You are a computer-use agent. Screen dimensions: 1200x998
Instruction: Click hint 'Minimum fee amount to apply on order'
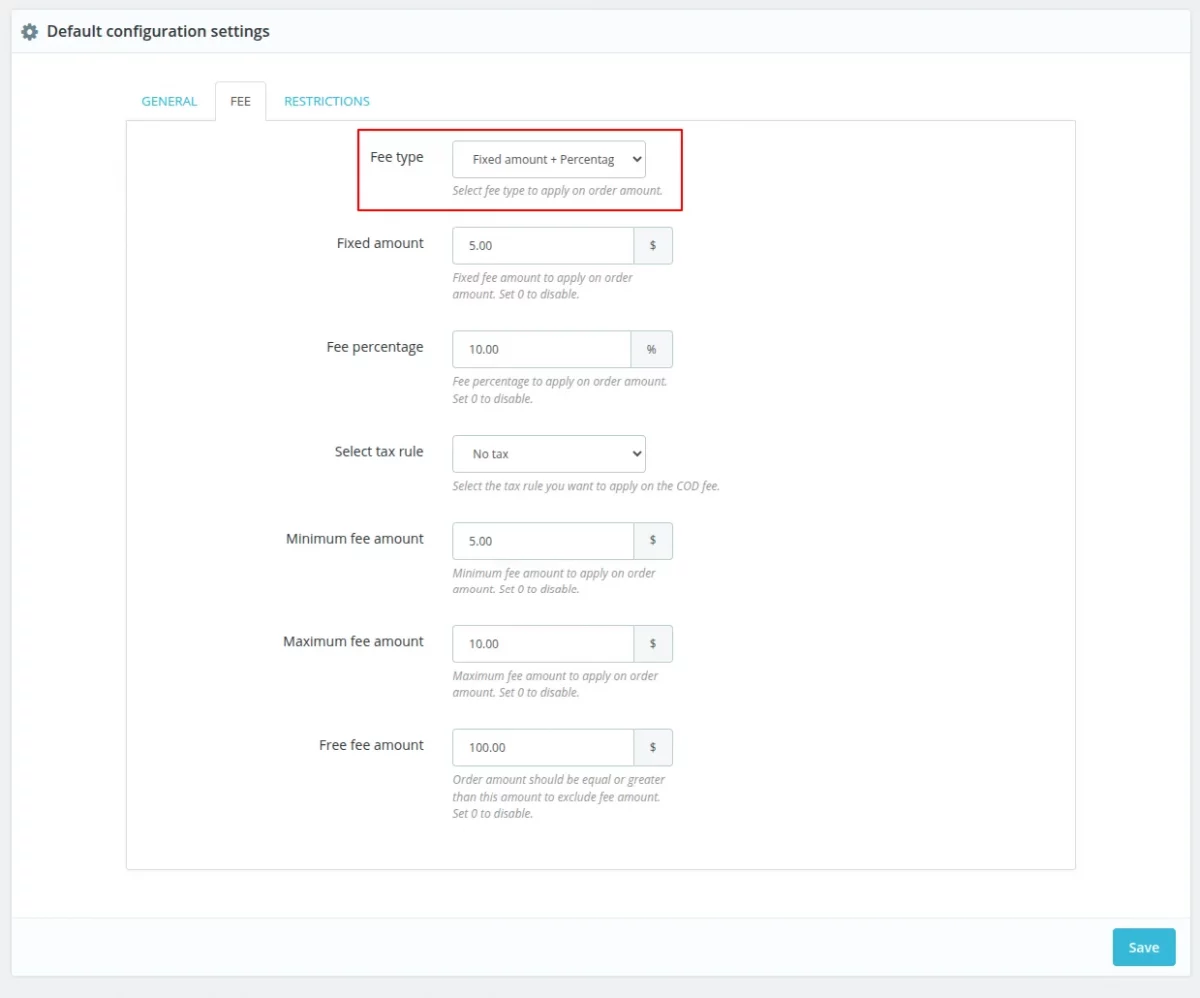[554, 573]
